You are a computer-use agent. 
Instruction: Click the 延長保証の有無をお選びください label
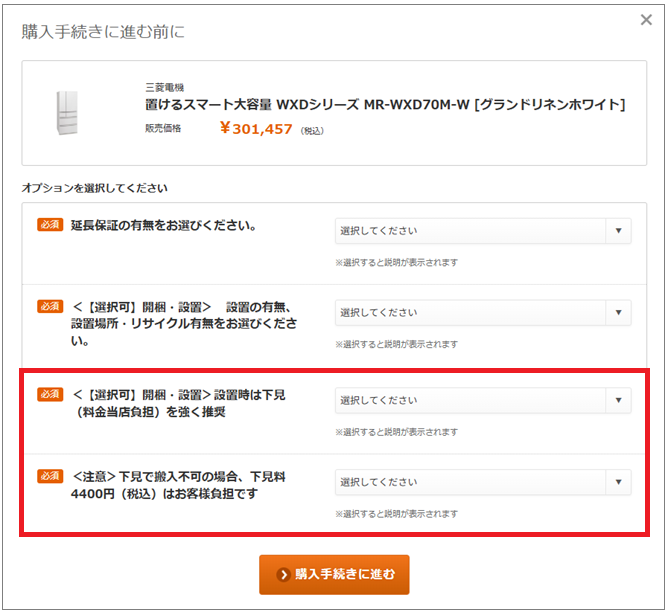tap(164, 225)
